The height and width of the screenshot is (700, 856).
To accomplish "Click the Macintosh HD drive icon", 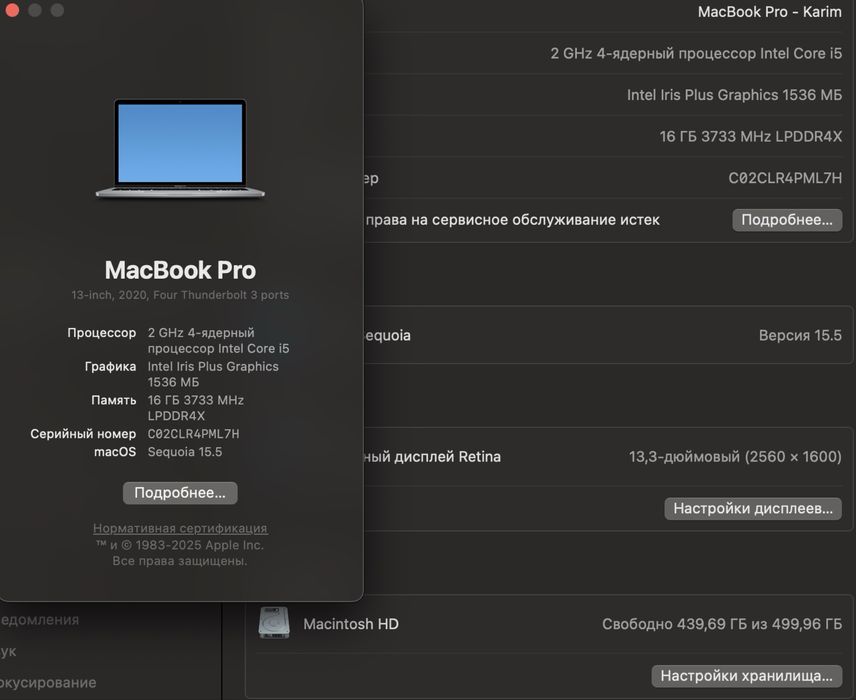I will [x=274, y=622].
